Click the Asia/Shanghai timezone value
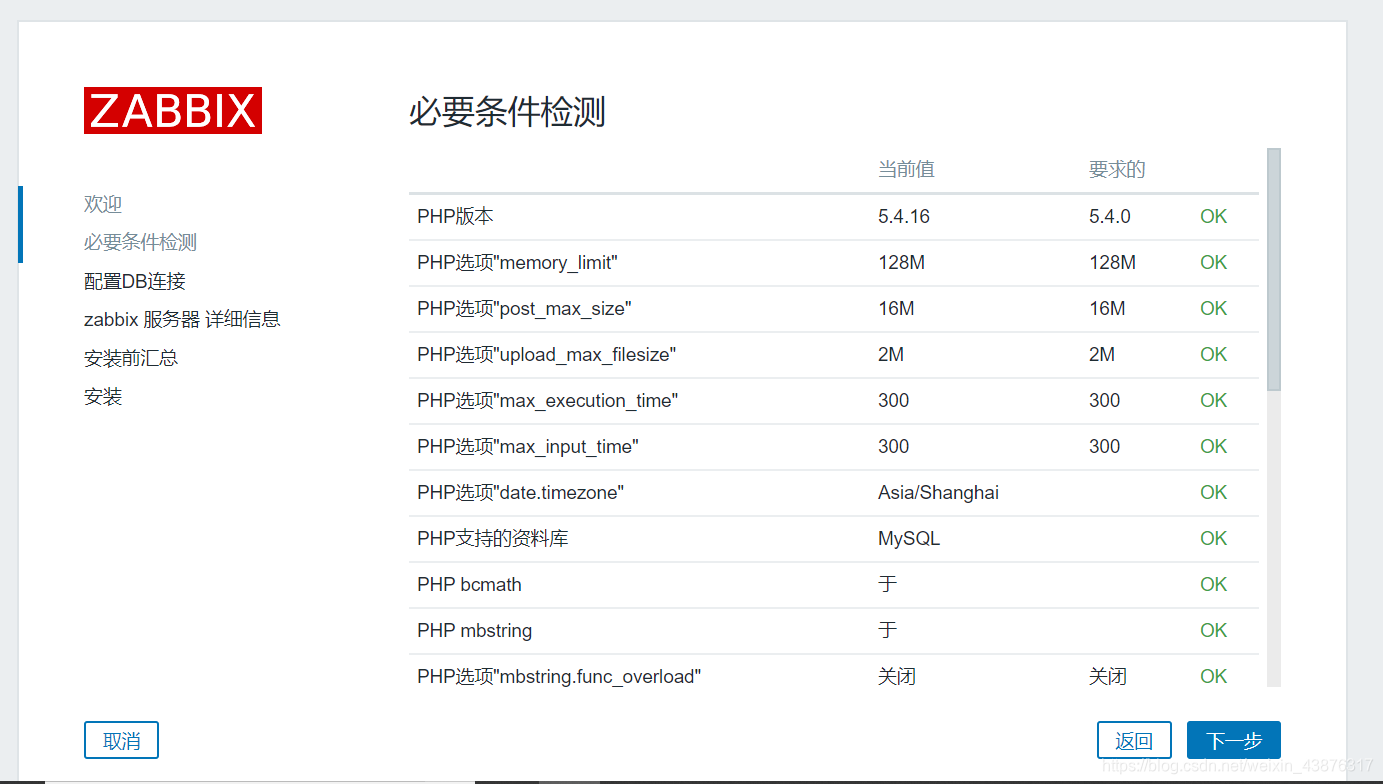 coord(938,492)
